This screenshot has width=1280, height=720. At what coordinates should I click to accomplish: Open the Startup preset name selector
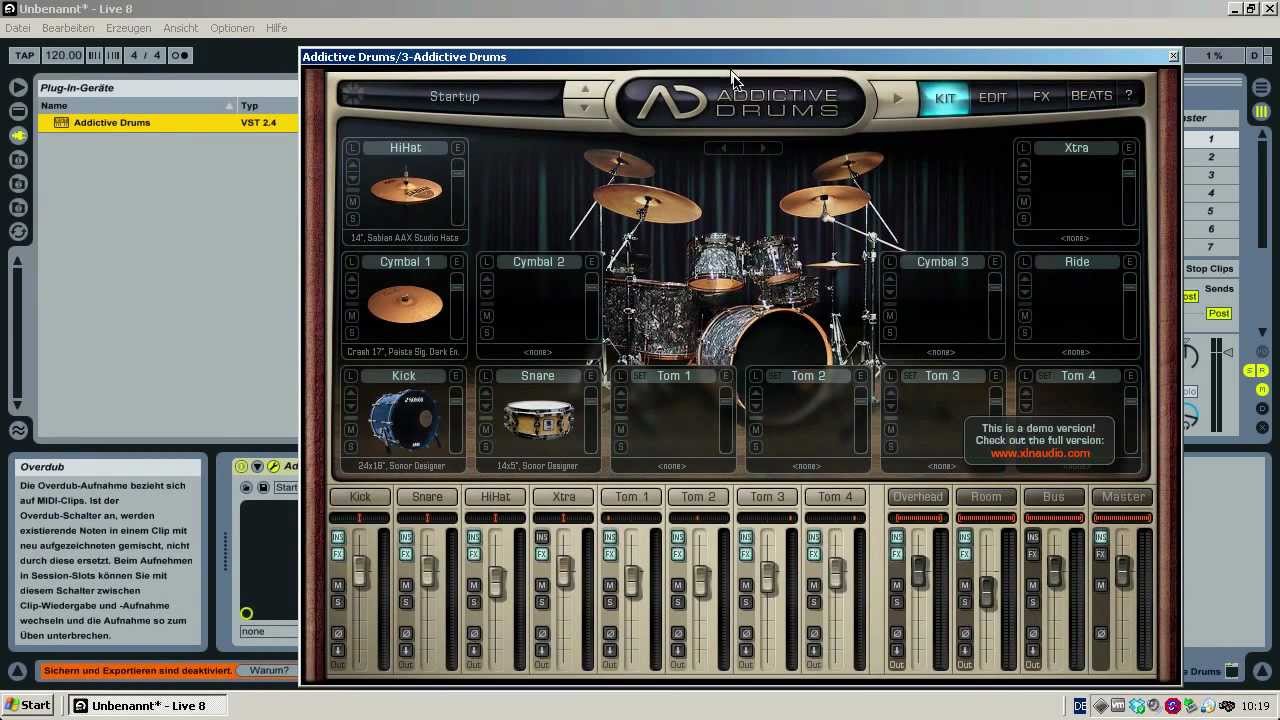point(455,97)
